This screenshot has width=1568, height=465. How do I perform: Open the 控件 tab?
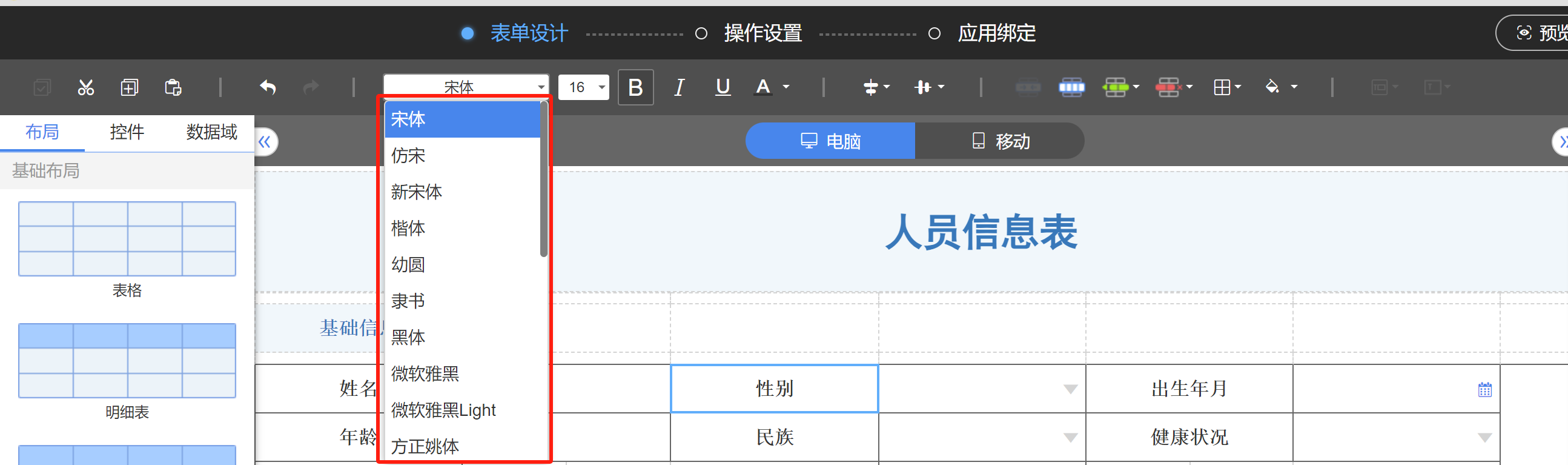(127, 132)
